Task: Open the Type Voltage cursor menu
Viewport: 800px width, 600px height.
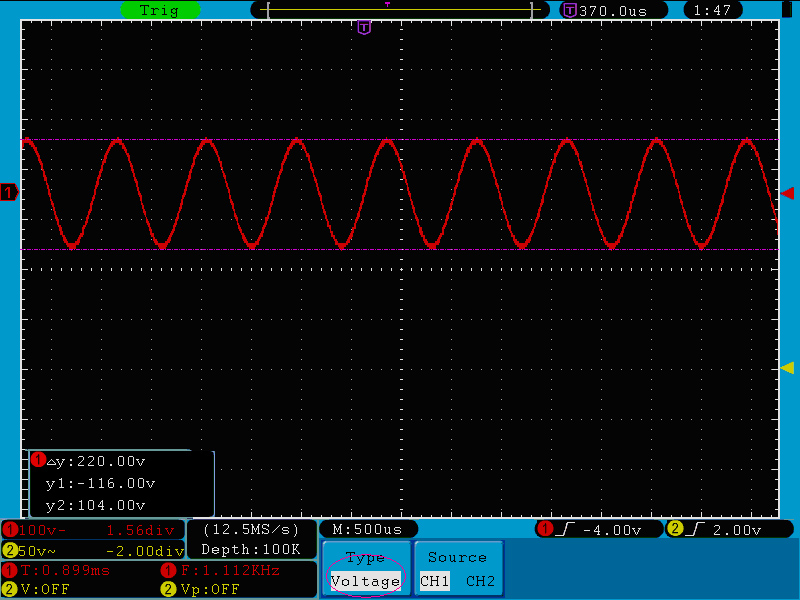Action: 365,569
